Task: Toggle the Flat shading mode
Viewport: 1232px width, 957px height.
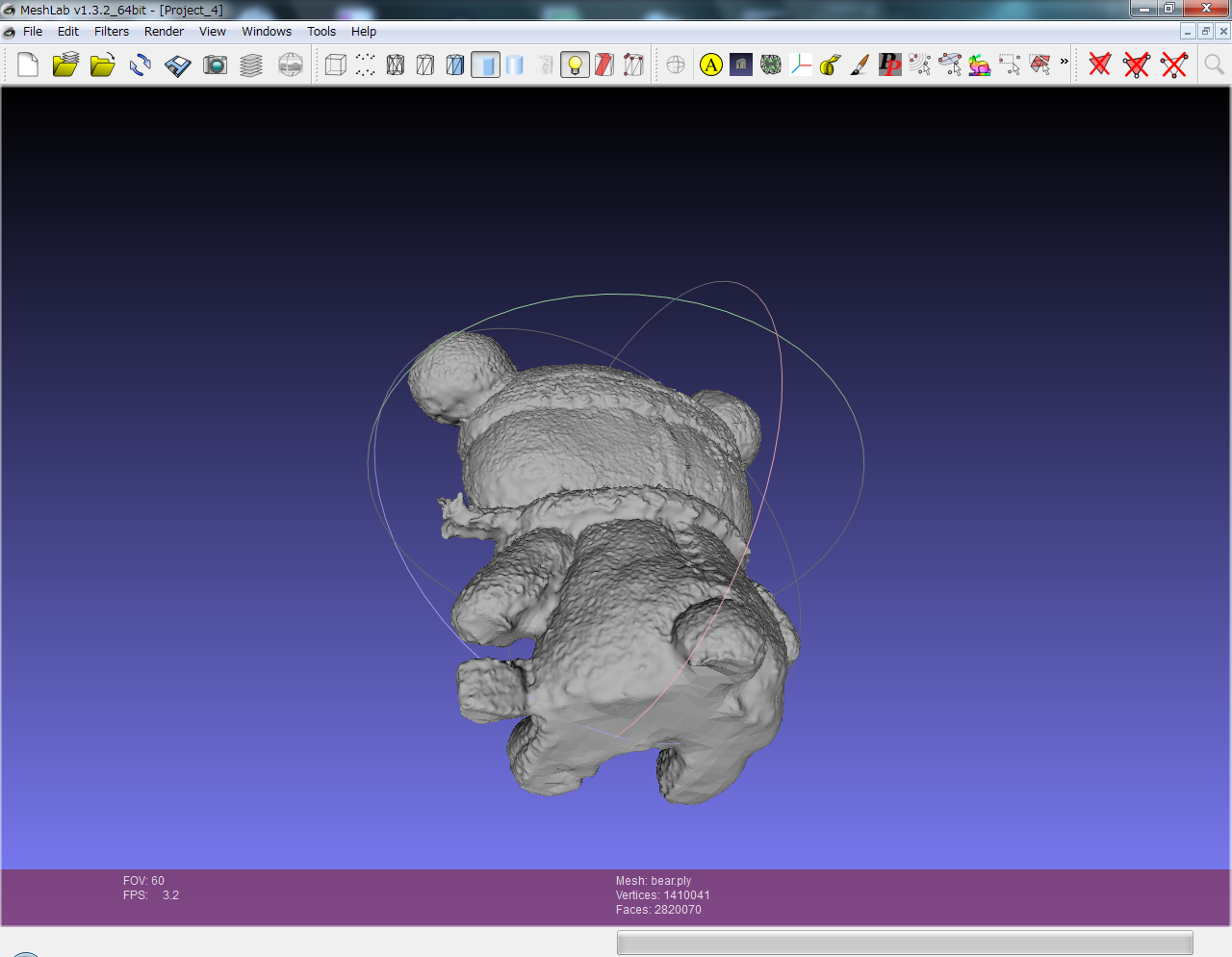Action: (x=485, y=65)
